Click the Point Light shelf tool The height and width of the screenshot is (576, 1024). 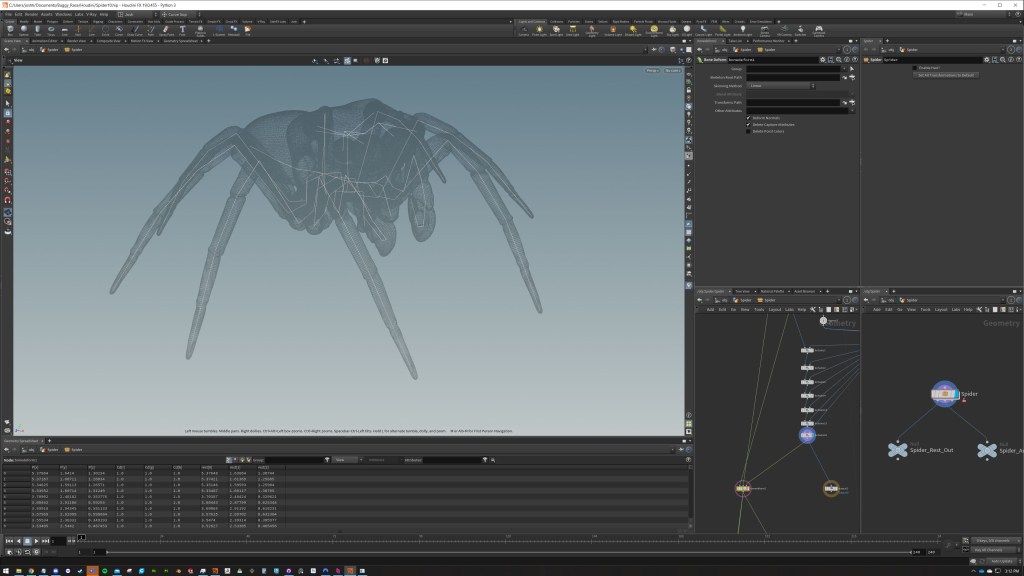pos(541,30)
